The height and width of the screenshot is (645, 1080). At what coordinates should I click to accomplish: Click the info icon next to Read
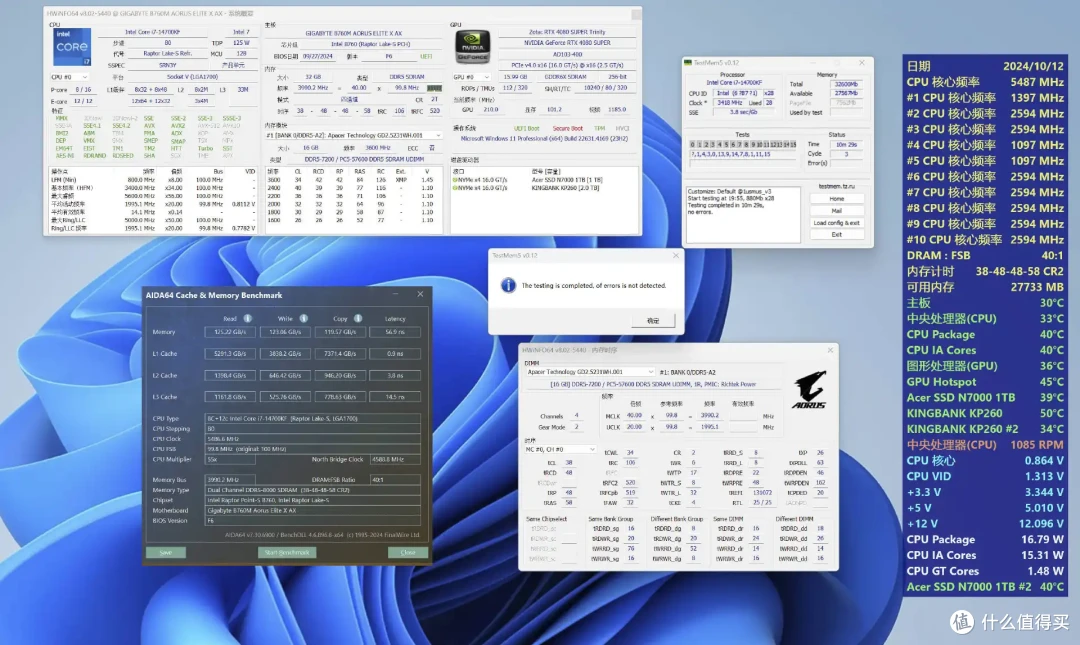click(247, 318)
